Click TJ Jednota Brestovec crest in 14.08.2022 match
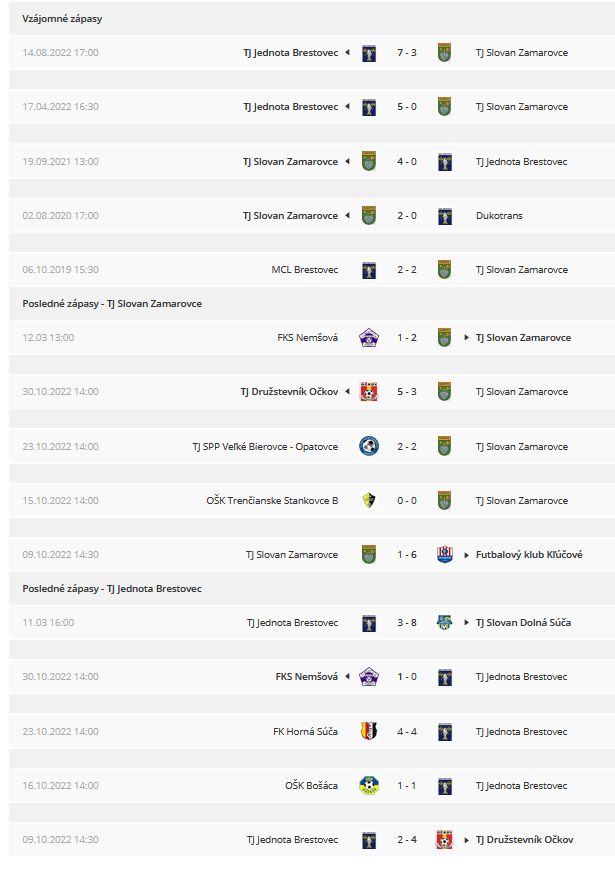The height and width of the screenshot is (875, 615). click(x=368, y=53)
